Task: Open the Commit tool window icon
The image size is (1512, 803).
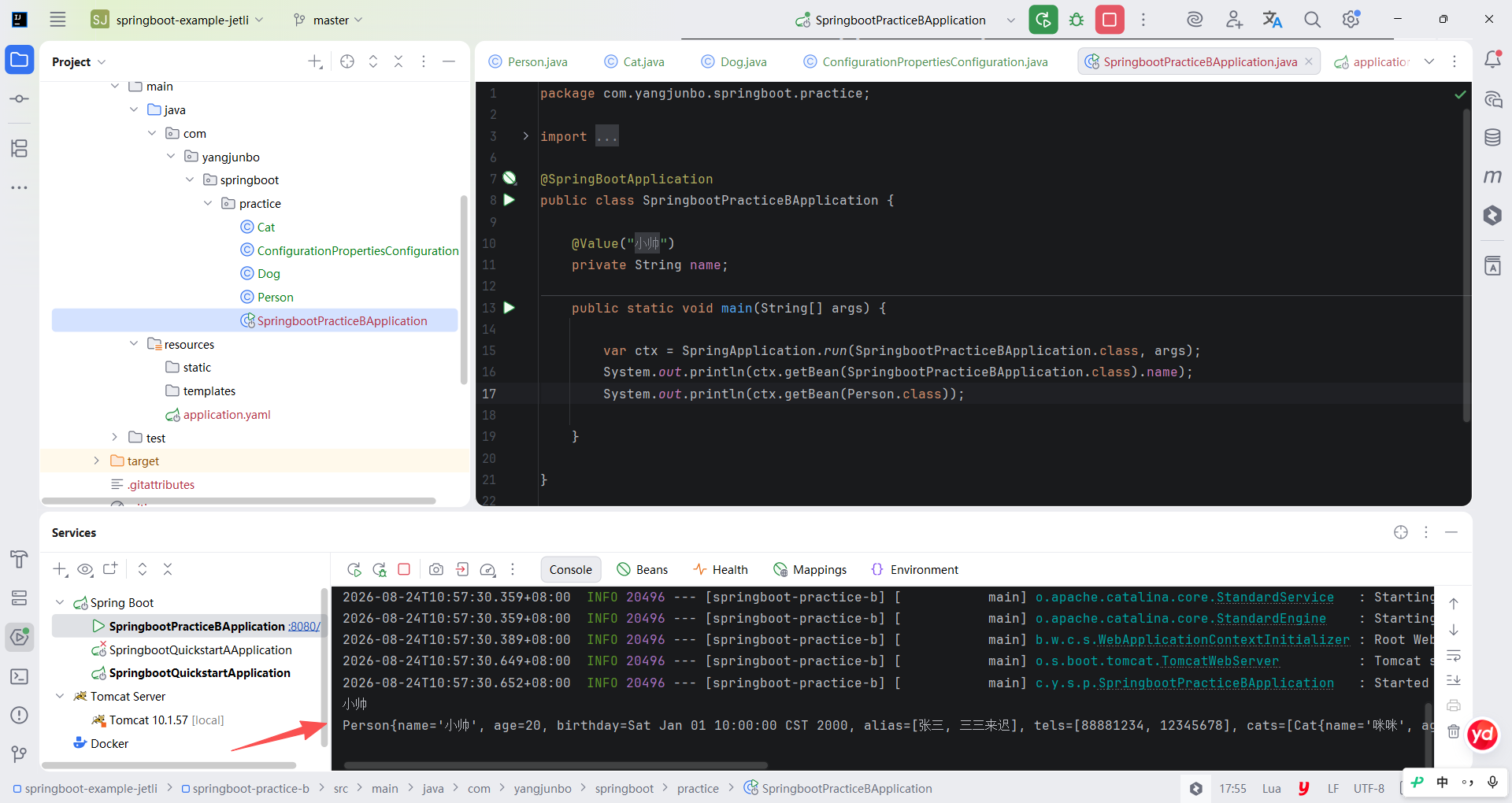Action: click(20, 99)
